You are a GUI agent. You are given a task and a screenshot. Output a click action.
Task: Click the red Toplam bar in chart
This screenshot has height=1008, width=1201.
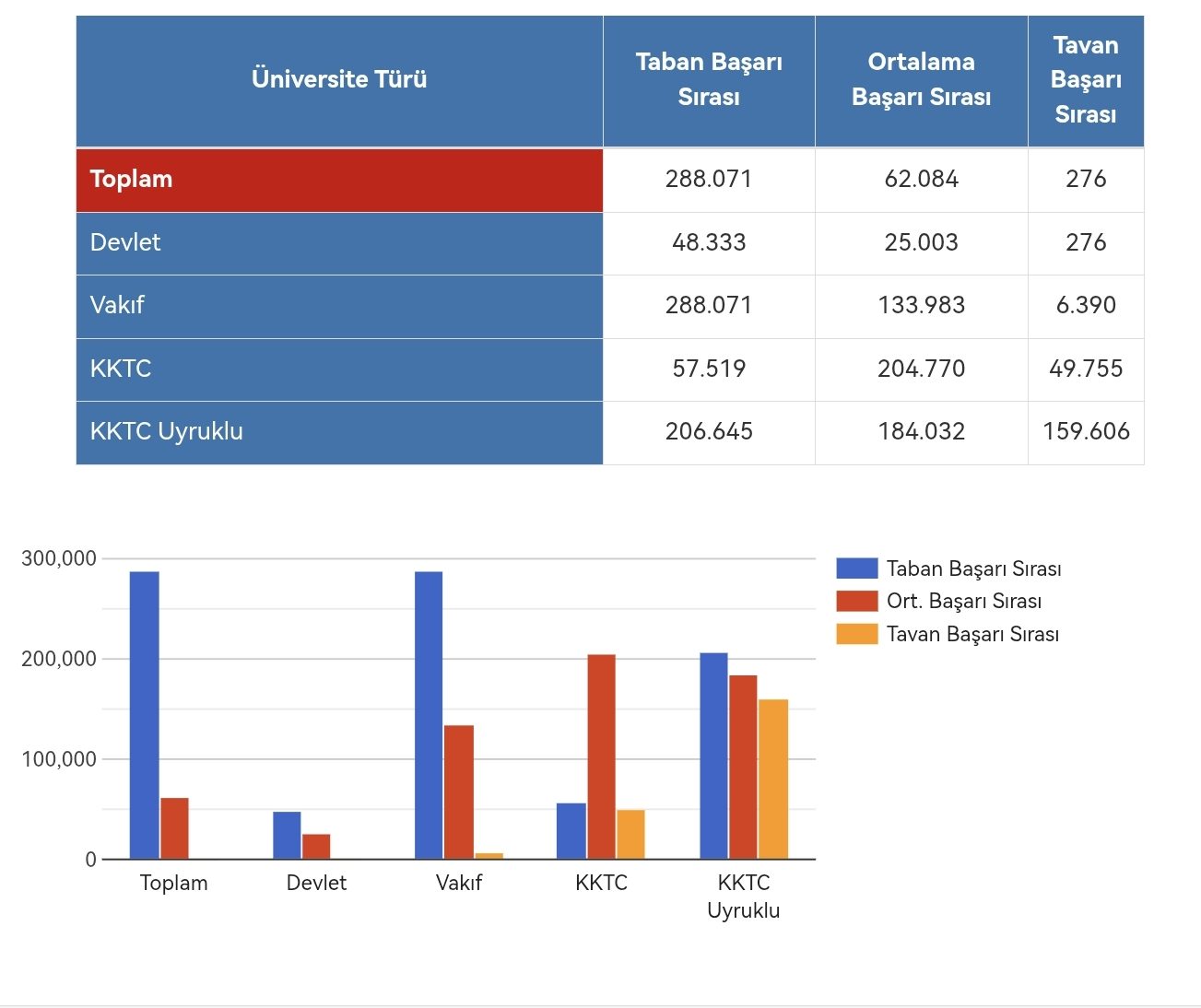174,828
